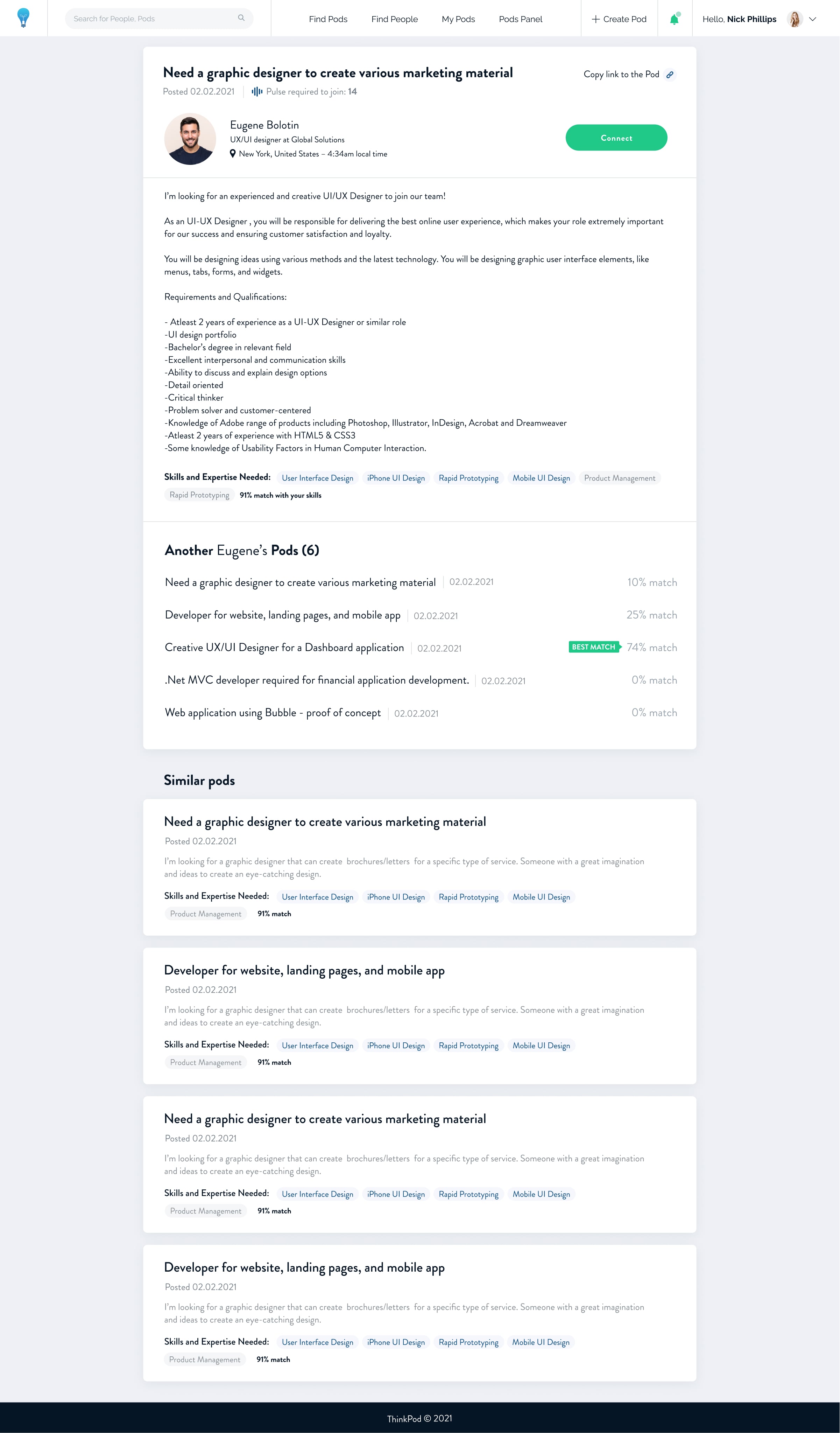840x1433 pixels.
Task: Go to the My Pods page
Action: (458, 19)
